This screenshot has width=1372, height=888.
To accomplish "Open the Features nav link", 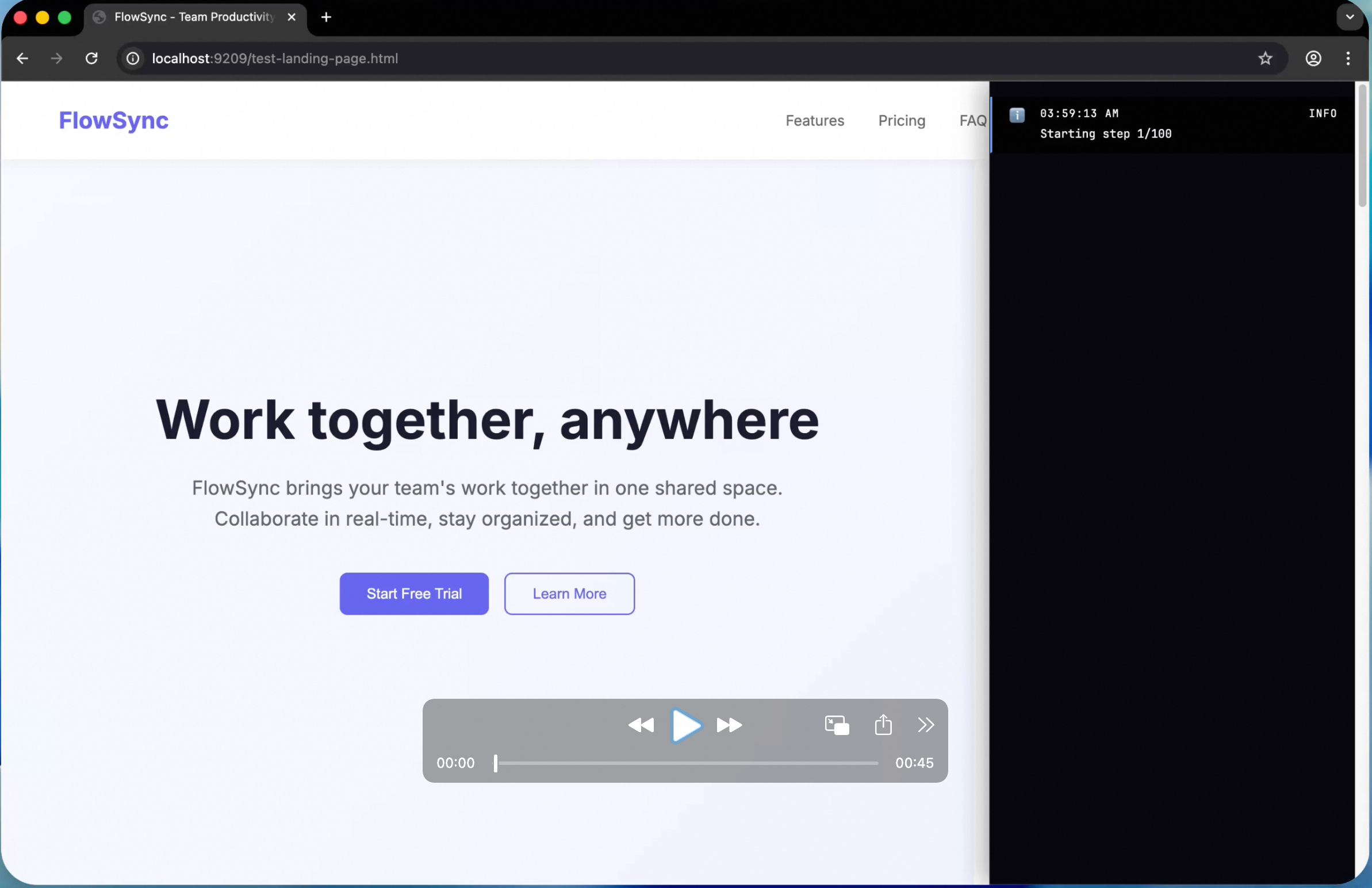I will [815, 121].
